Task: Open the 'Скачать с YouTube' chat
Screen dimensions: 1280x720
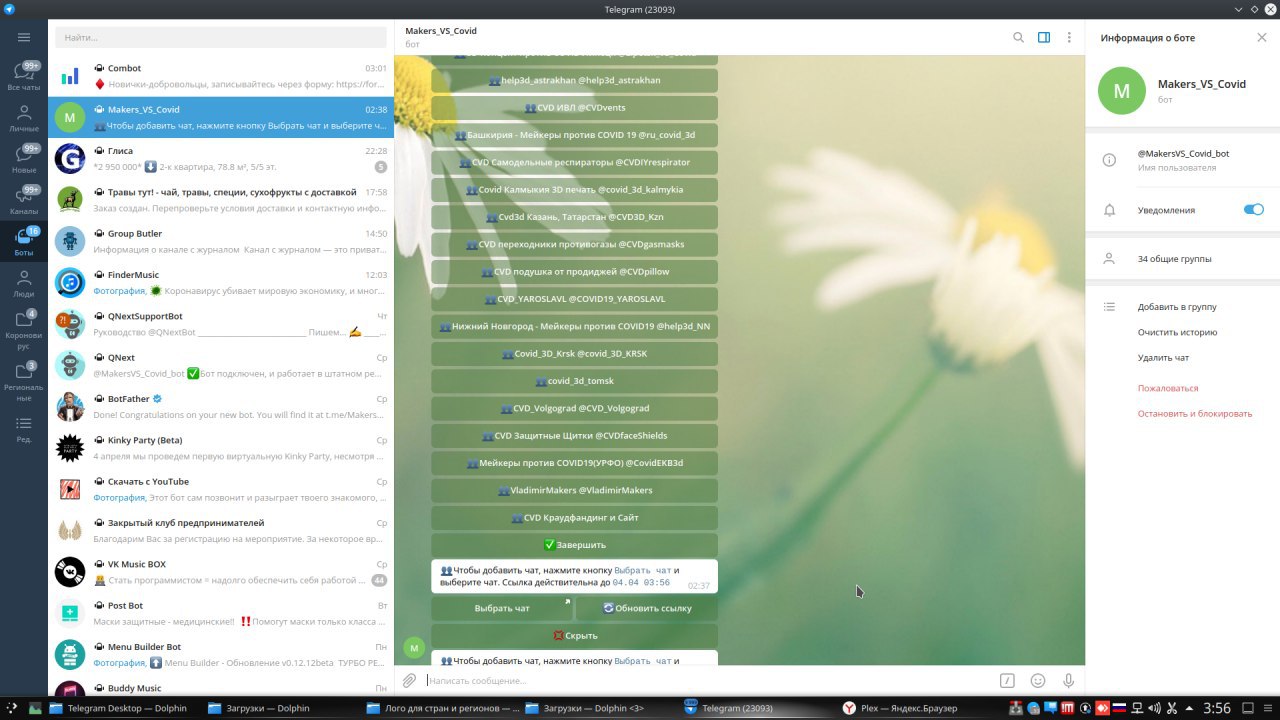Action: (221, 489)
